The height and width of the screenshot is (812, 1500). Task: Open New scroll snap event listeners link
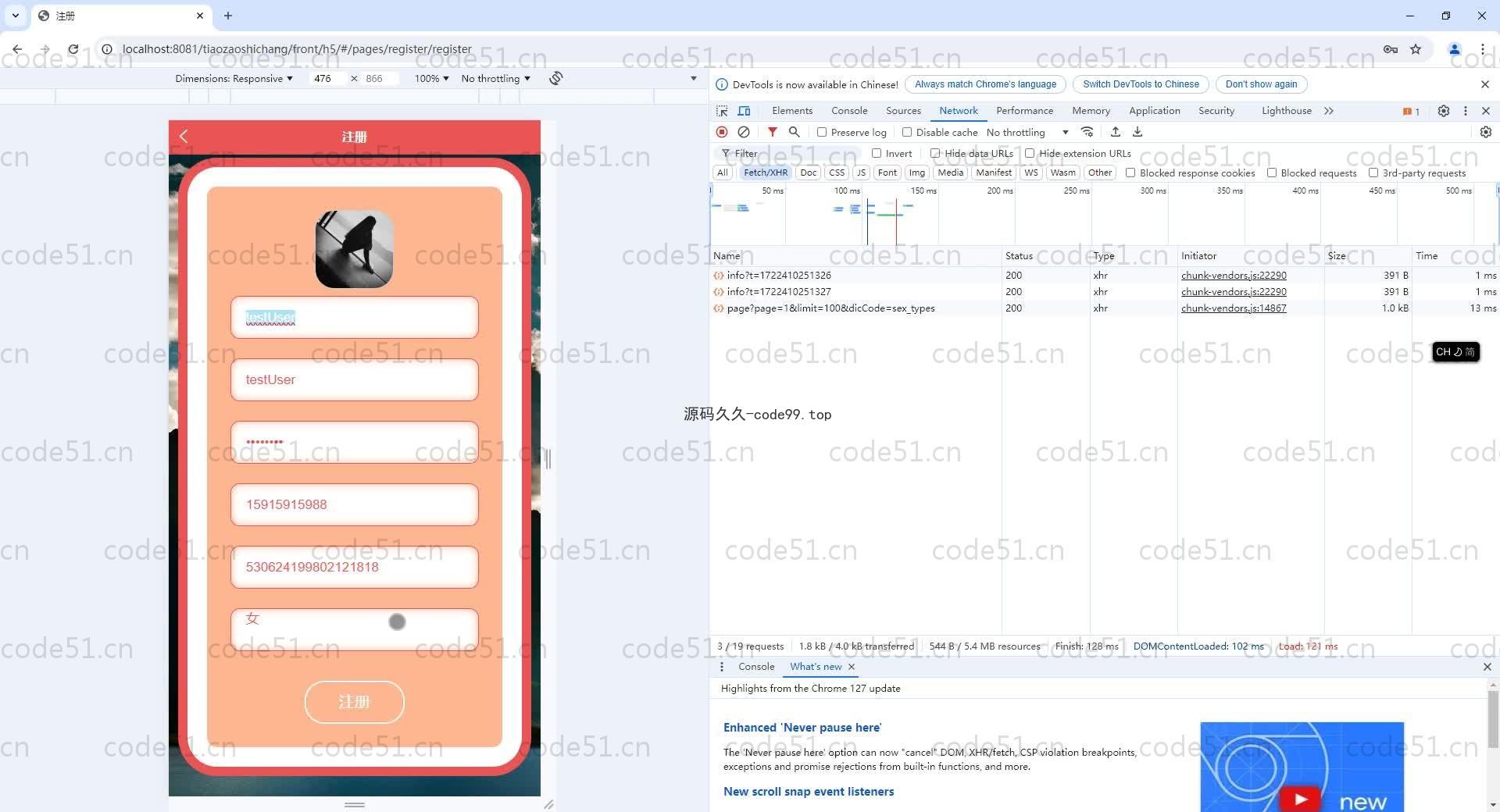tap(809, 792)
